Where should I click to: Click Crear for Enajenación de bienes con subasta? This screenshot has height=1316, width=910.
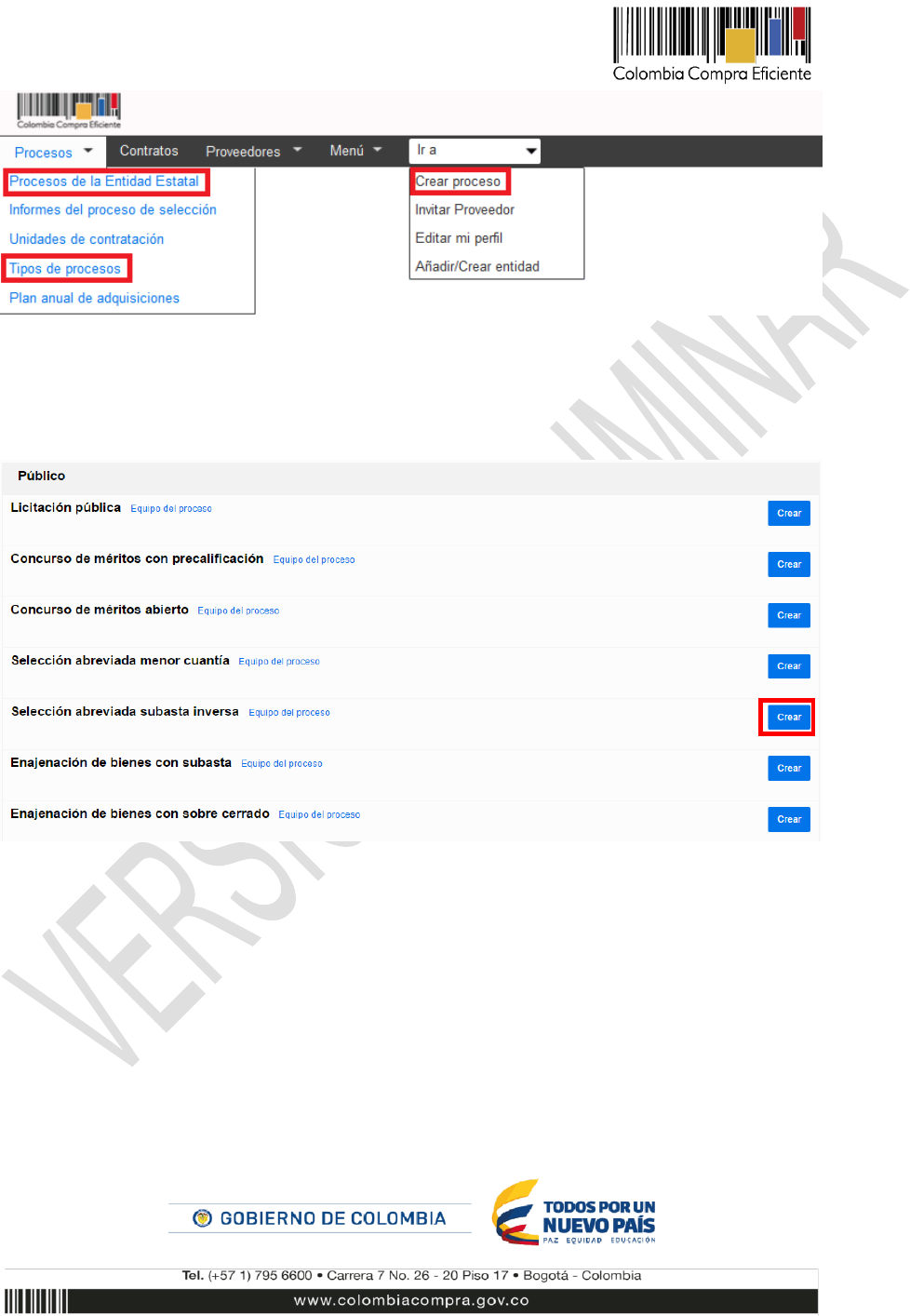(789, 769)
